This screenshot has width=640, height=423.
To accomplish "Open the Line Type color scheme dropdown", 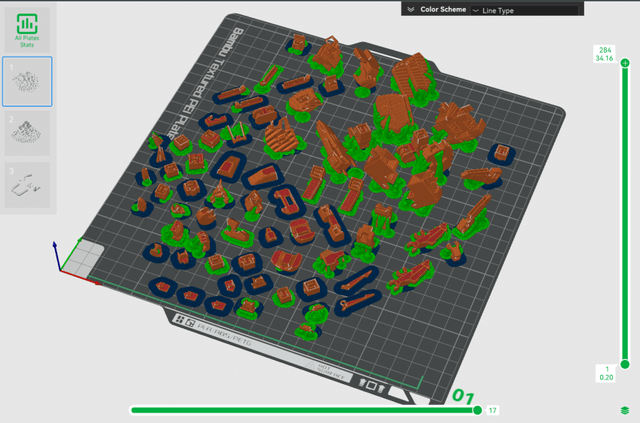I will (527, 10).
